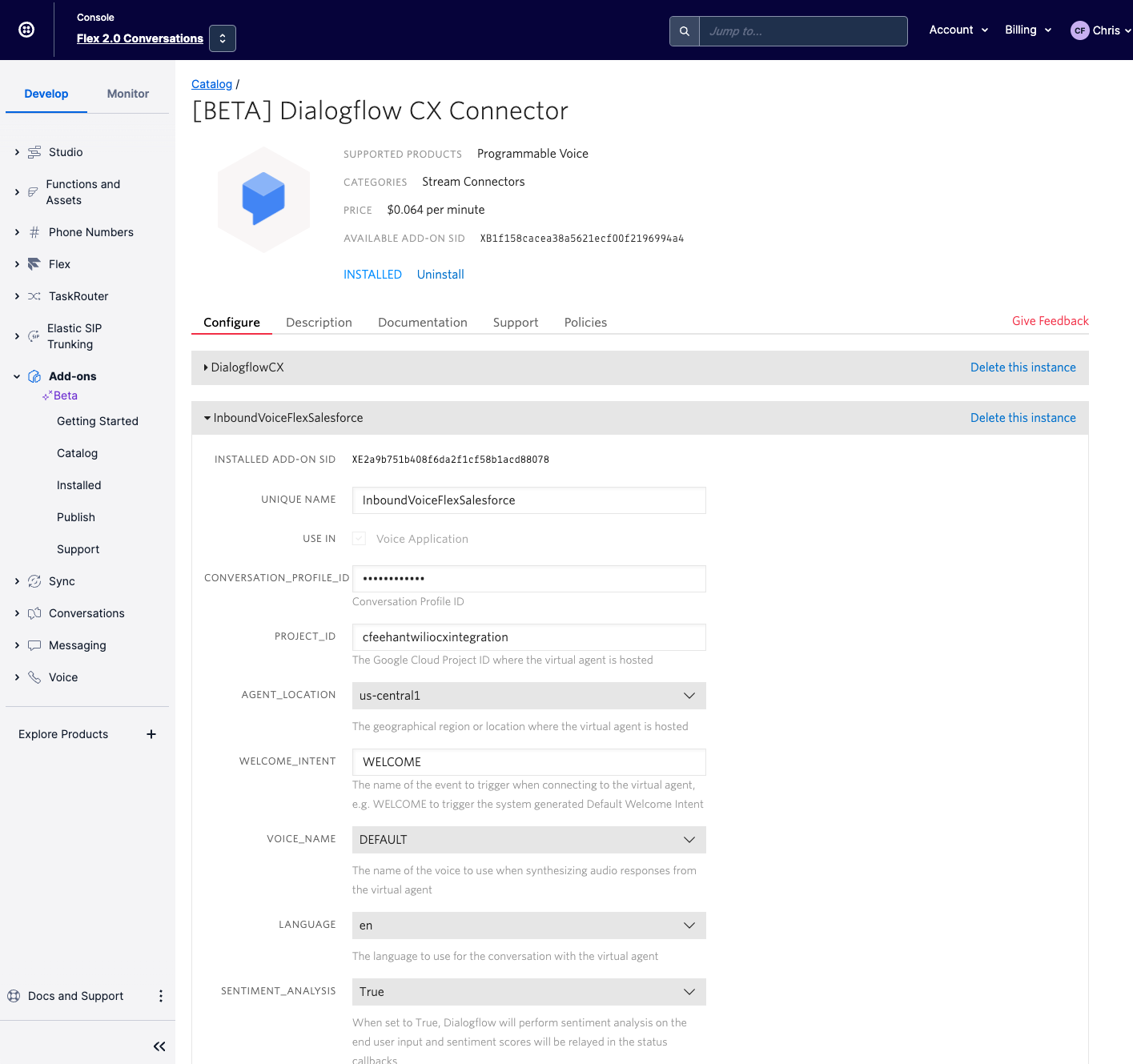The image size is (1133, 1064).
Task: Click the Phone Numbers hash icon
Action: (34, 232)
